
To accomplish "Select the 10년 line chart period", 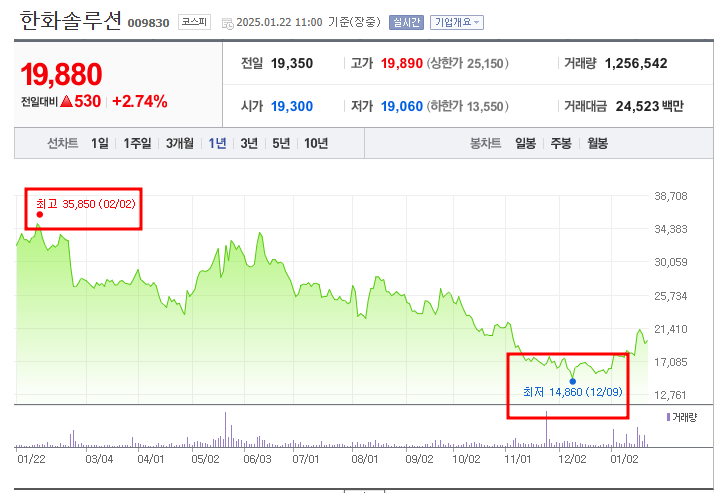I will (x=316, y=143).
